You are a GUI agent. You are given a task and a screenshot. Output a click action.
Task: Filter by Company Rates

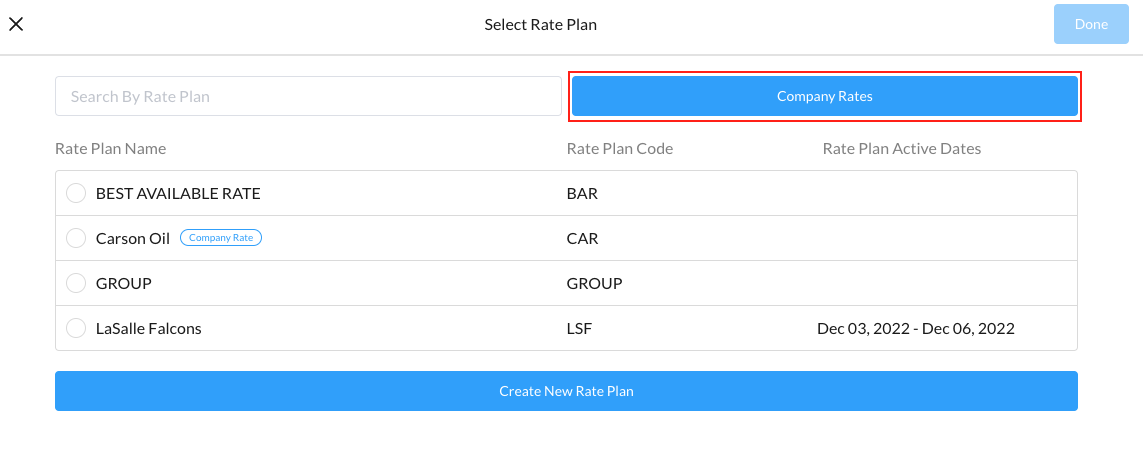click(824, 97)
